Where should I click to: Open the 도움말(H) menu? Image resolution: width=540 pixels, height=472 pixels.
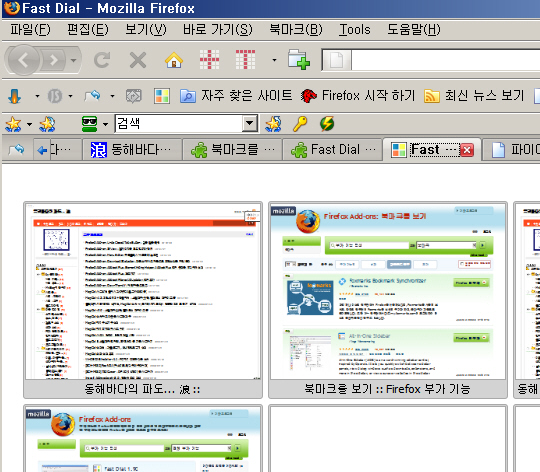coord(414,30)
